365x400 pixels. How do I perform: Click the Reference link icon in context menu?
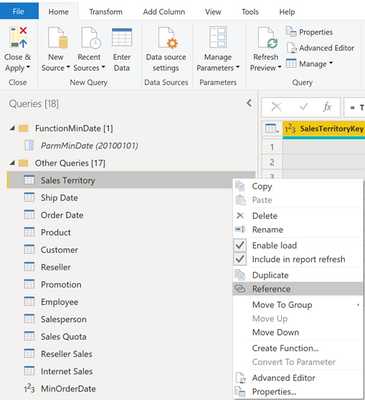point(240,289)
